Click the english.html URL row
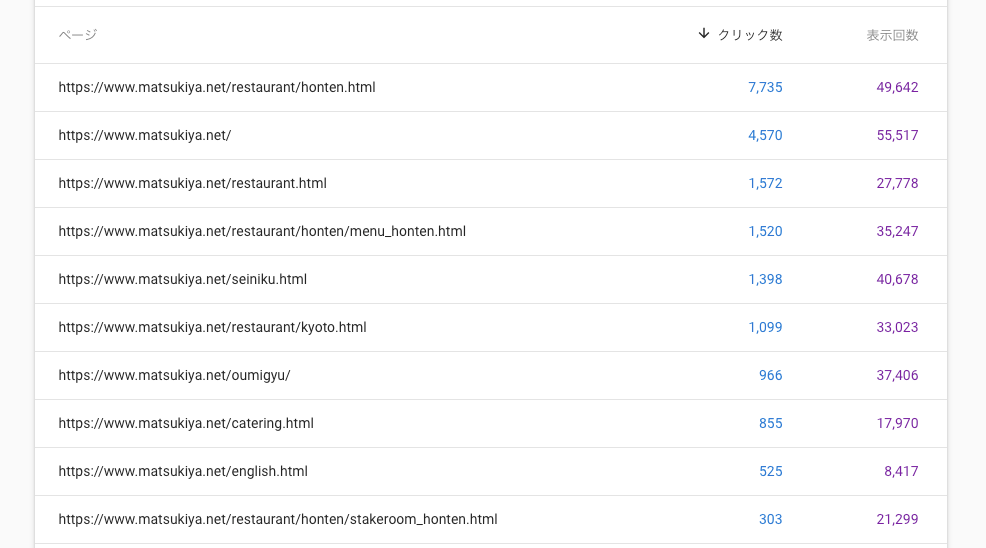Viewport: 986px width, 548px height. (183, 472)
